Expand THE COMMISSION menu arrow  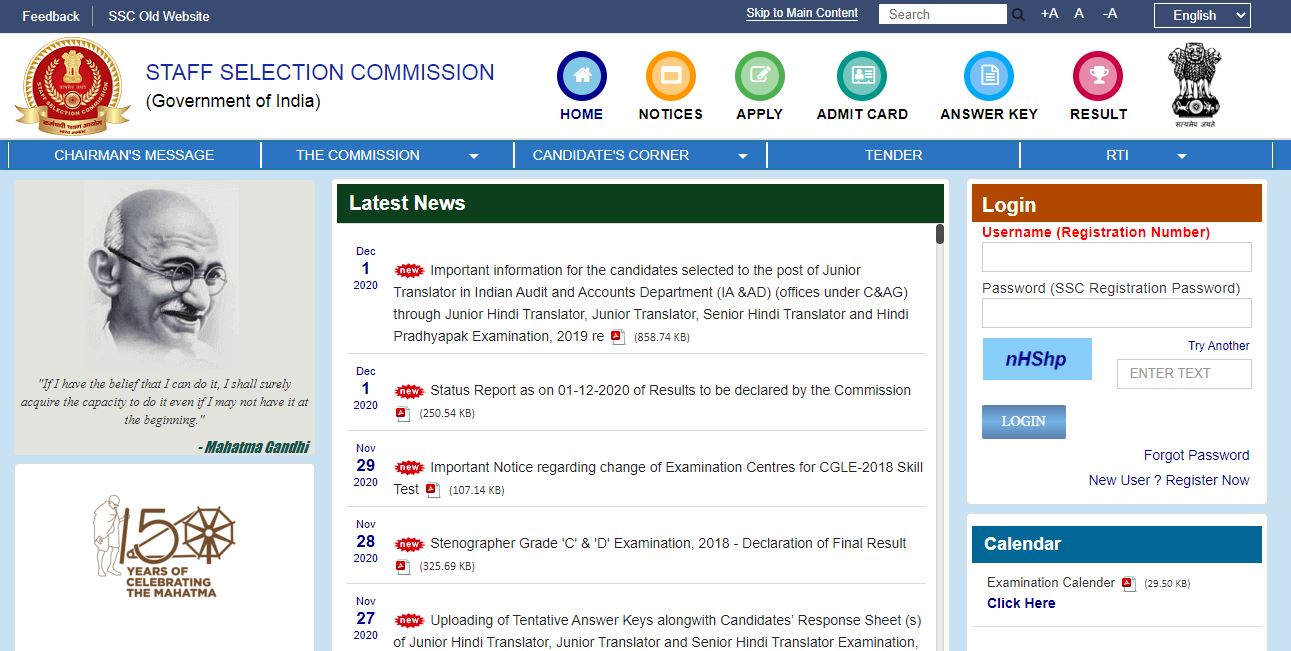[474, 156]
